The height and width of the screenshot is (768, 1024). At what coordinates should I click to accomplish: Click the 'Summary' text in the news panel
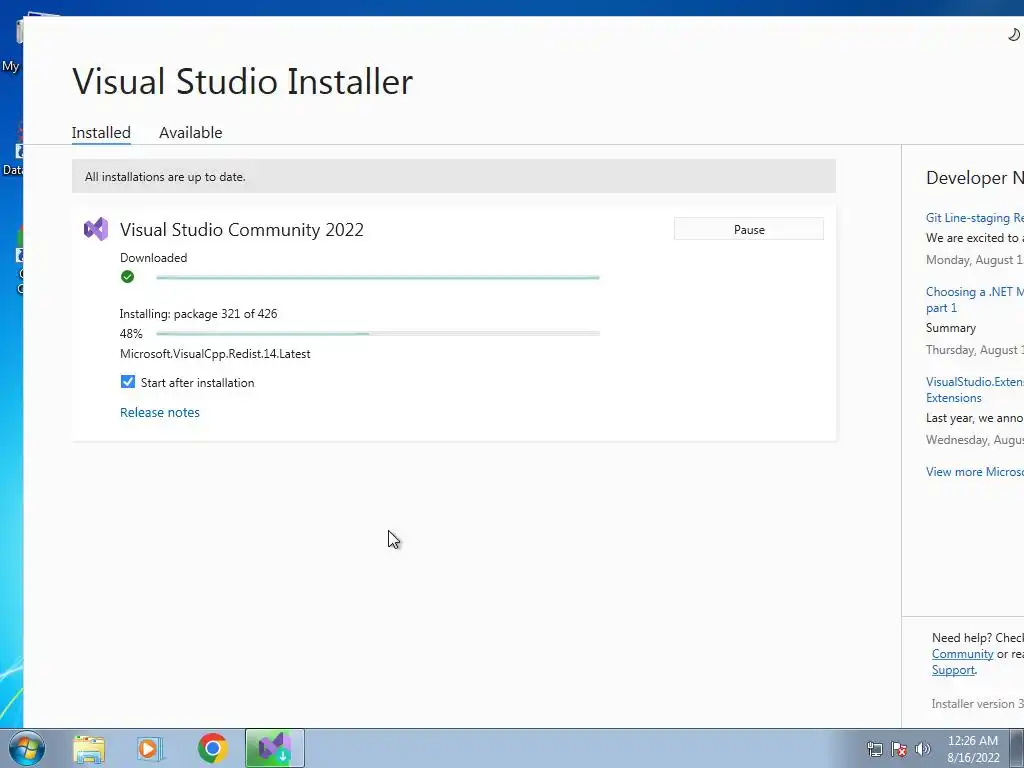coord(951,328)
